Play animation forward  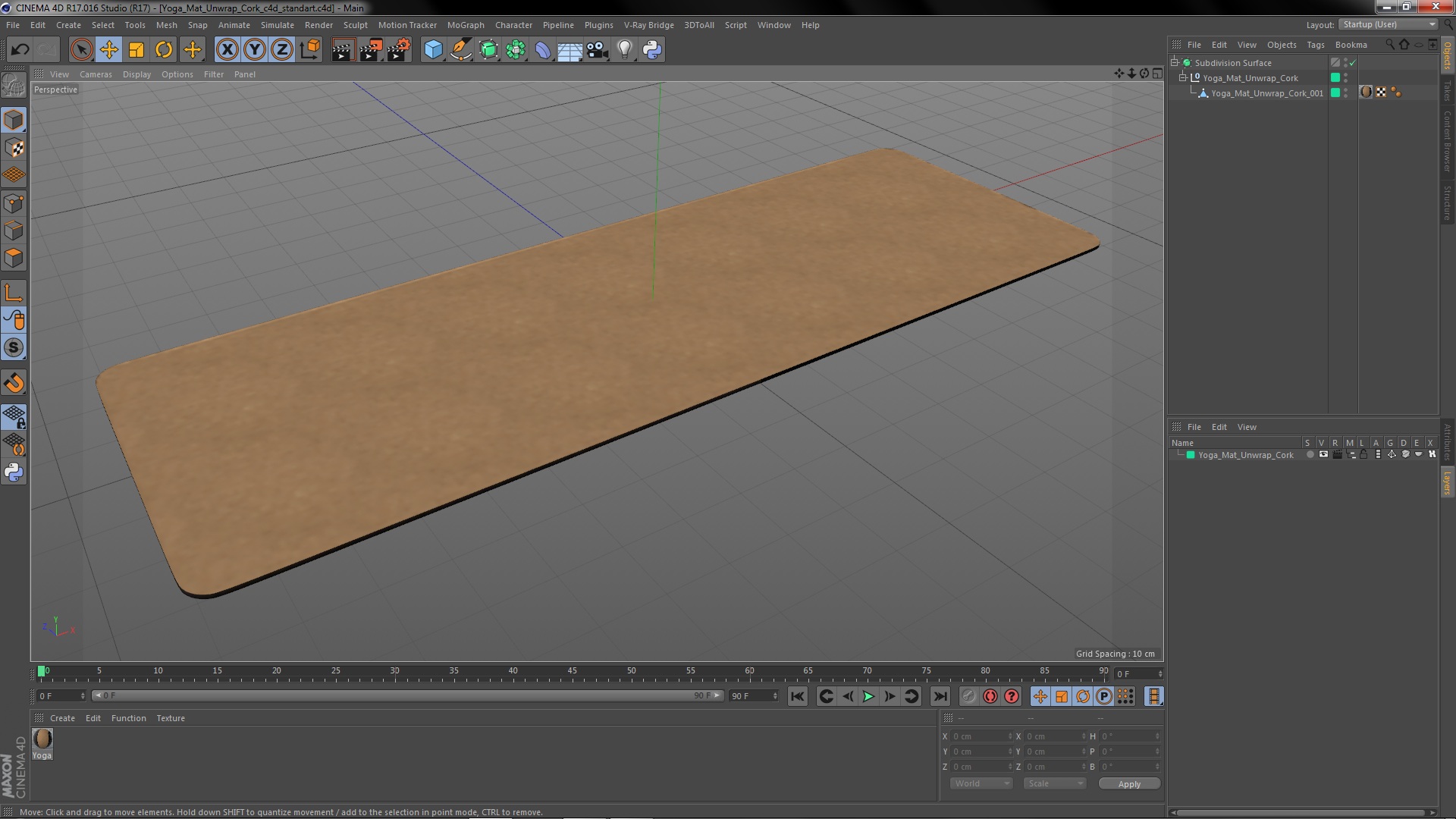click(x=868, y=696)
